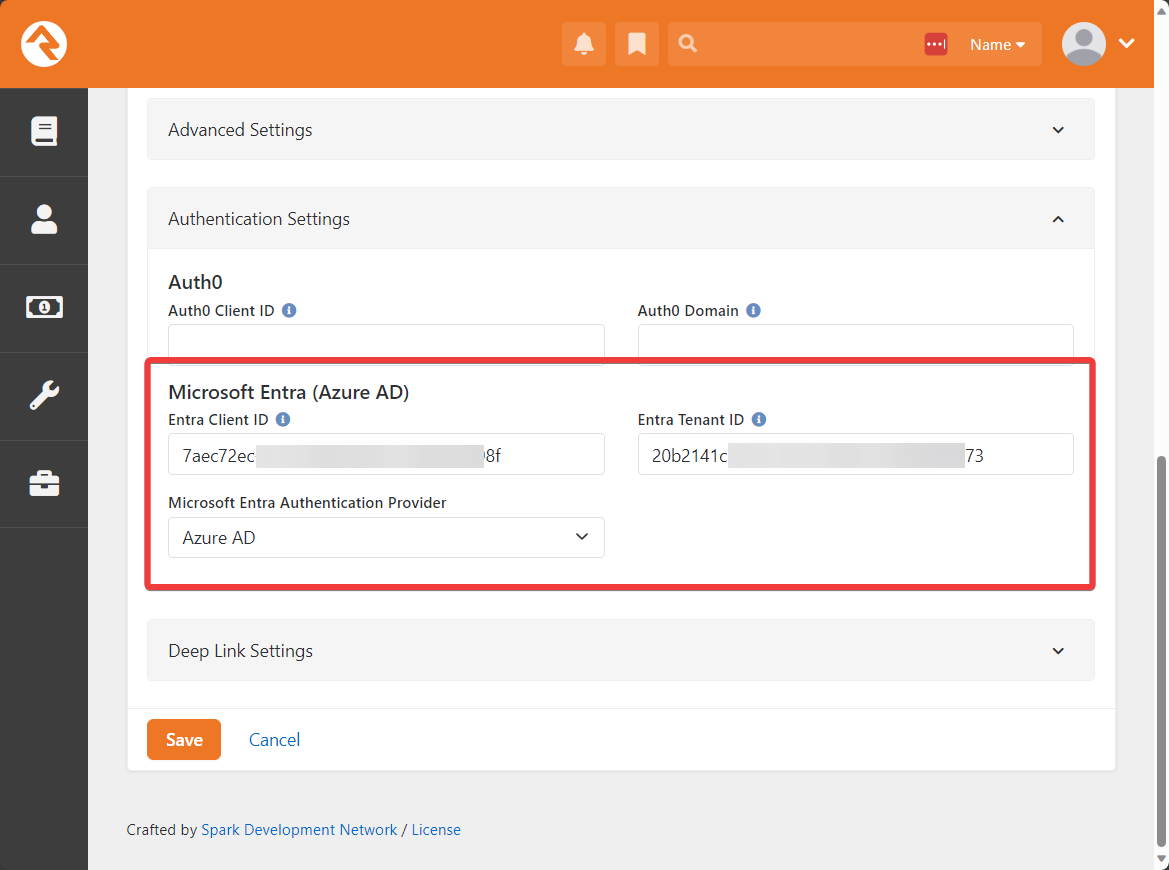Image resolution: width=1169 pixels, height=870 pixels.
Task: Open the user menu chevron
Action: click(1127, 43)
